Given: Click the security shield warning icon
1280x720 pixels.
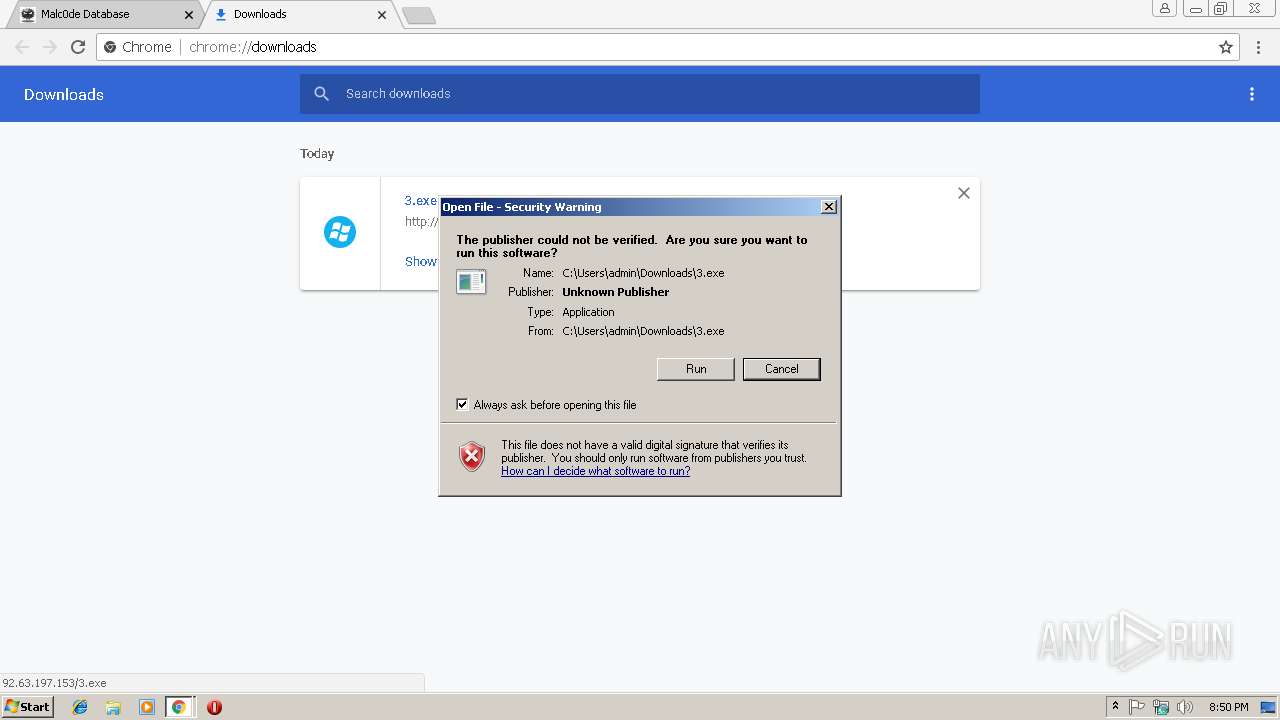Looking at the screenshot, I should [x=472, y=457].
